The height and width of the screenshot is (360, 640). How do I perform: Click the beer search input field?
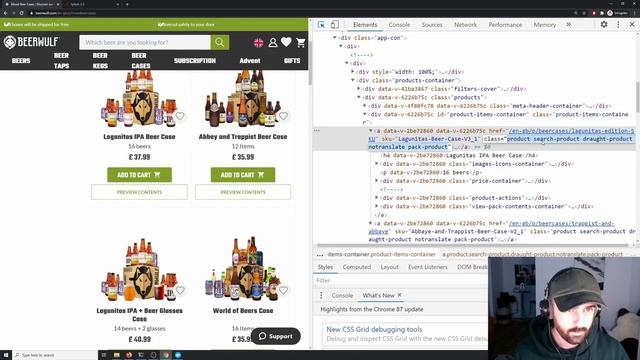[145, 42]
